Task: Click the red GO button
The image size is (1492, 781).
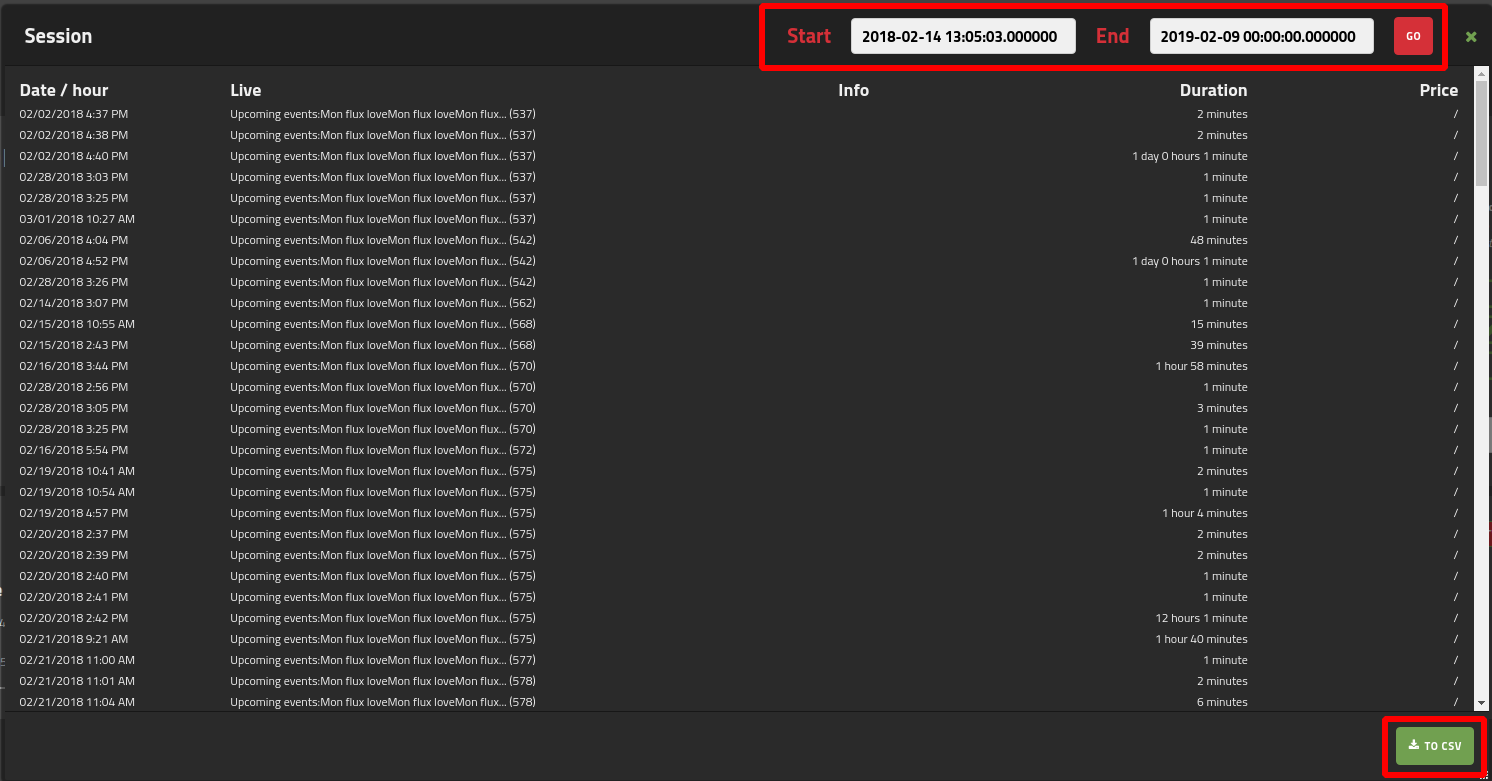Action: 1413,36
